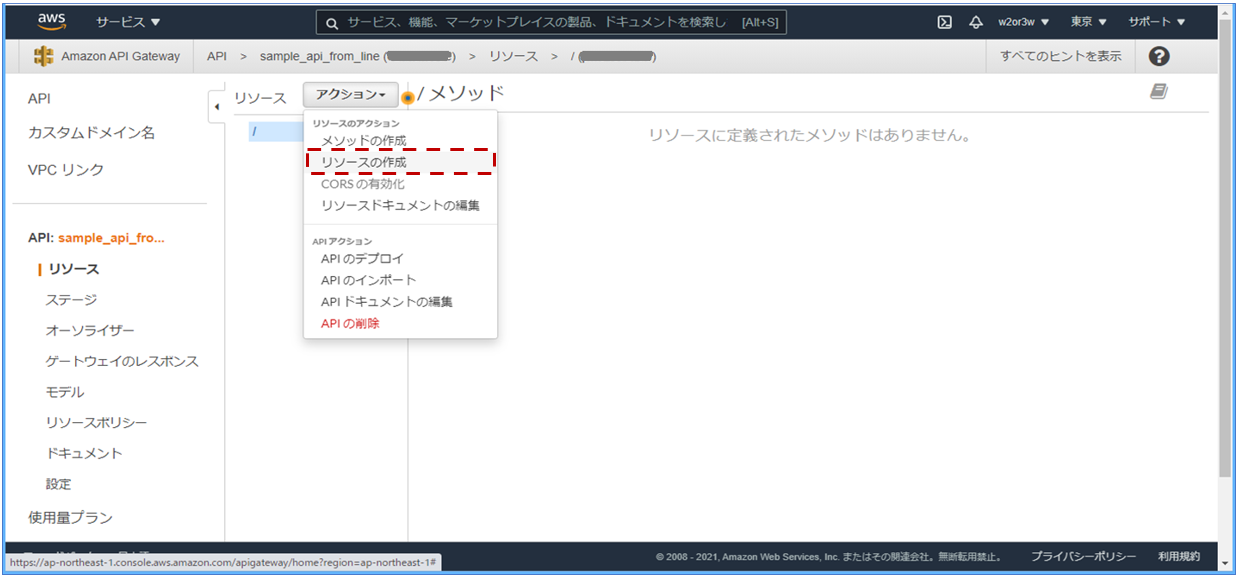Viewport: 1238px width, 579px height.
Task: Select メソッドの作成 action
Action: tap(365, 138)
